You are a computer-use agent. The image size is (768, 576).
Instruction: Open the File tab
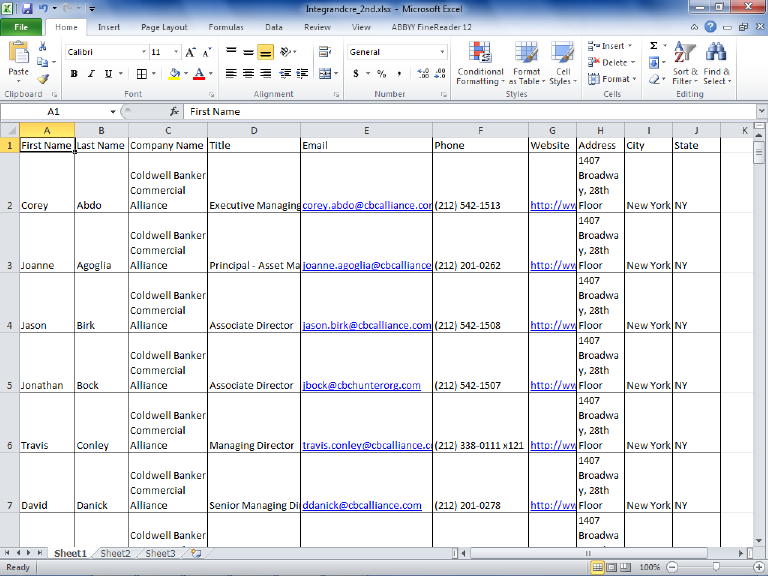pyautogui.click(x=21, y=27)
